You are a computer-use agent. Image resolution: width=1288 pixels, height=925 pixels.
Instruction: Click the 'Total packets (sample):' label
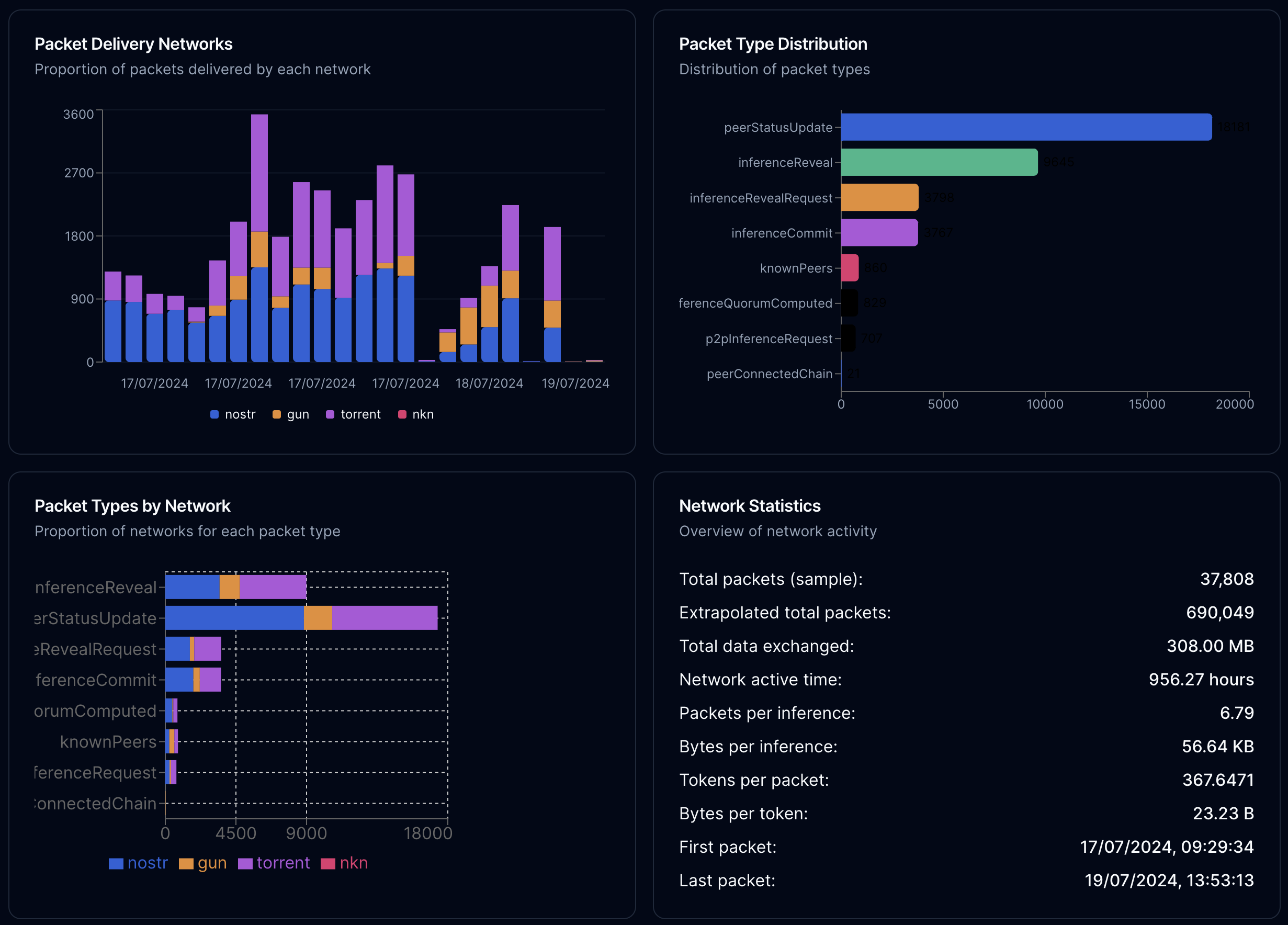tap(771, 579)
